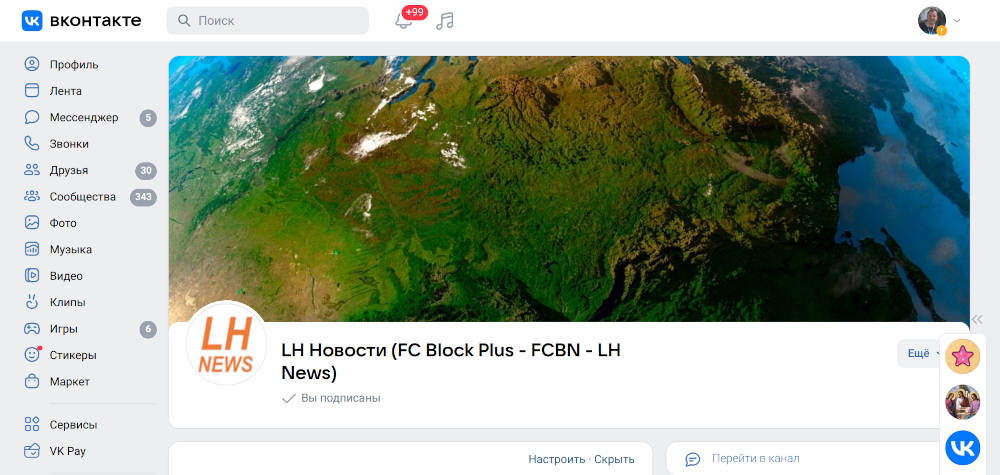Open the music note player icon
This screenshot has width=1000, height=475.
(x=445, y=20)
